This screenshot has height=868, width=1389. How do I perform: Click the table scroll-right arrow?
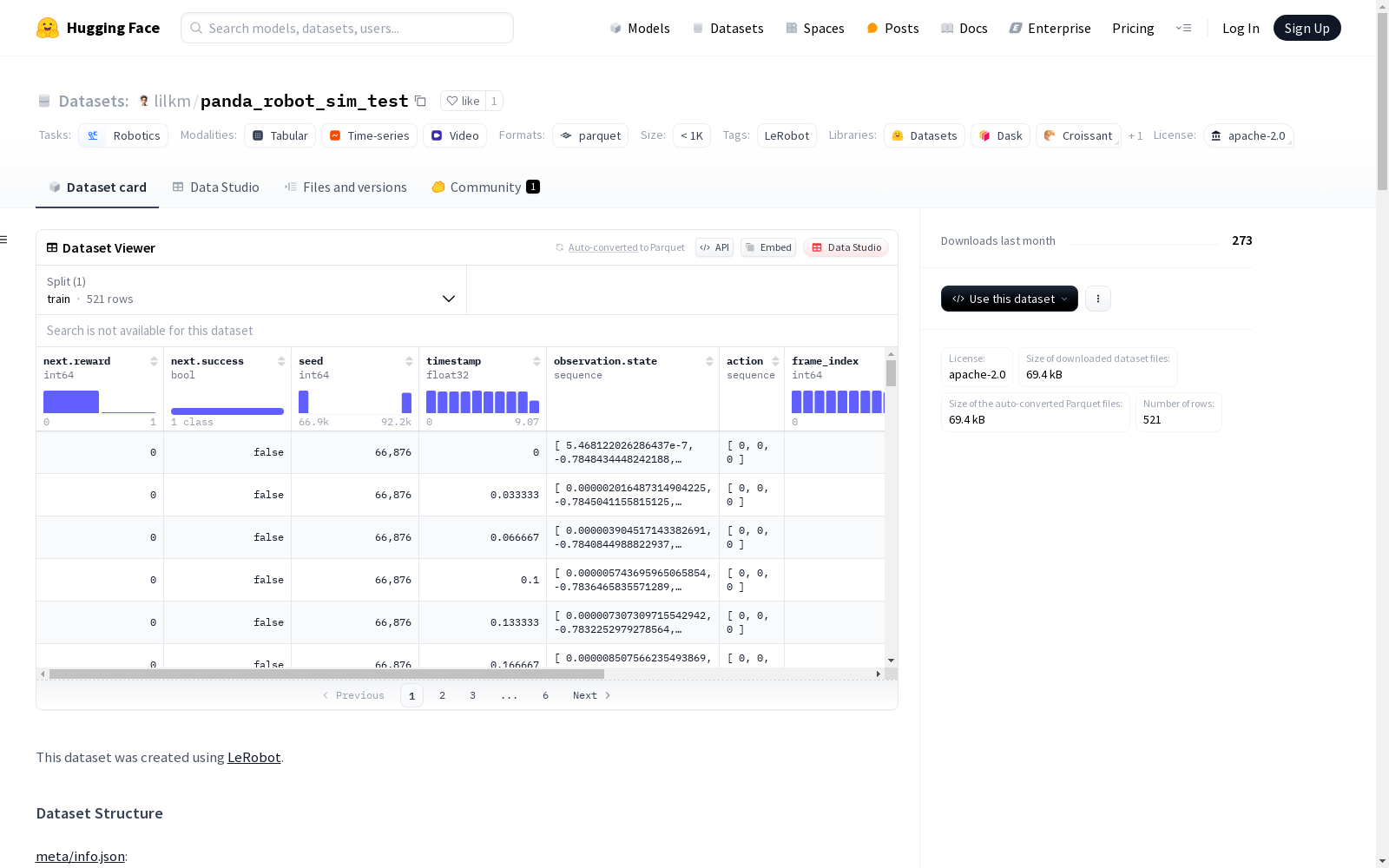(879, 674)
